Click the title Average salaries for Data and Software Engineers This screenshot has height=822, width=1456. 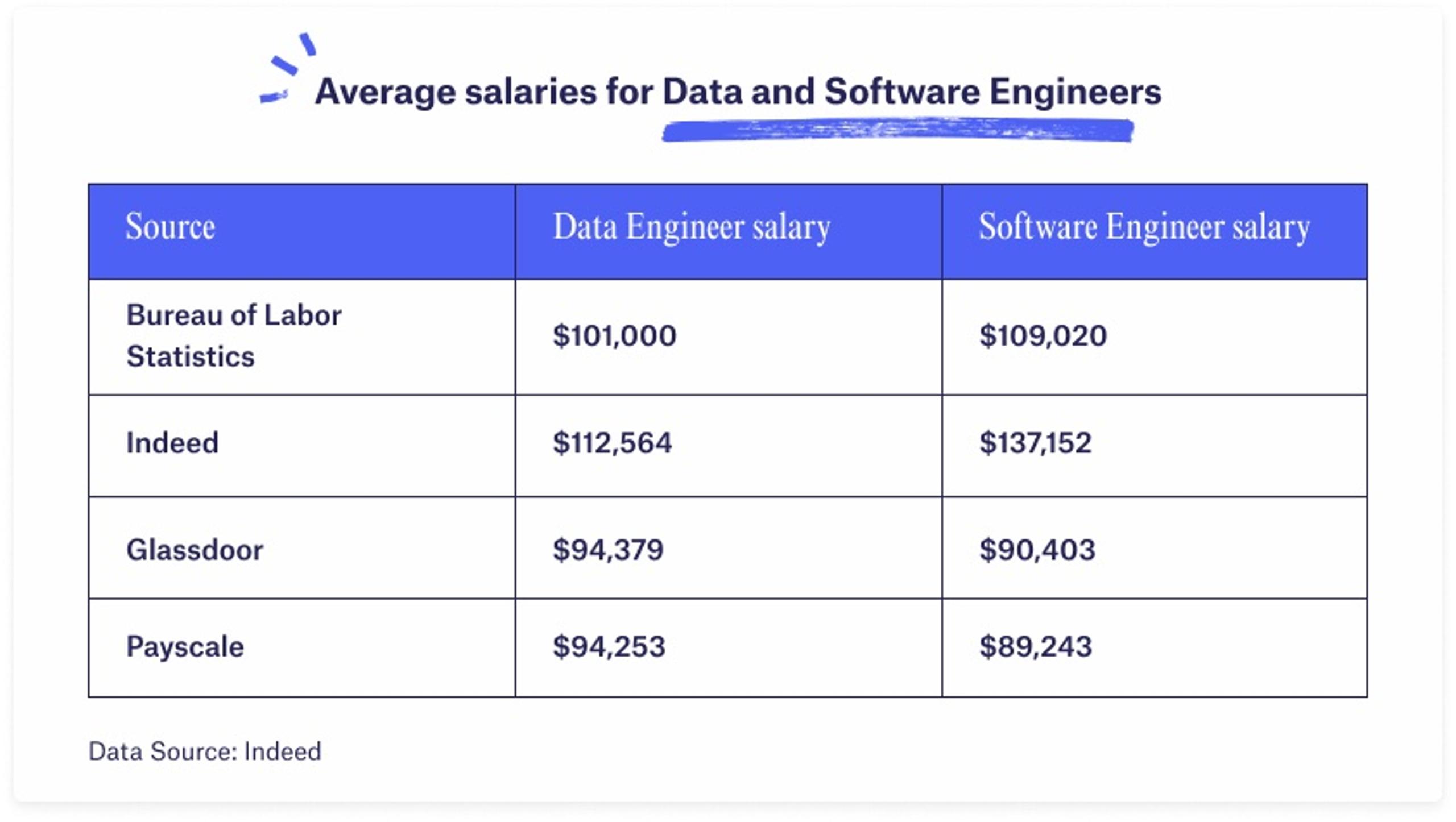point(738,92)
